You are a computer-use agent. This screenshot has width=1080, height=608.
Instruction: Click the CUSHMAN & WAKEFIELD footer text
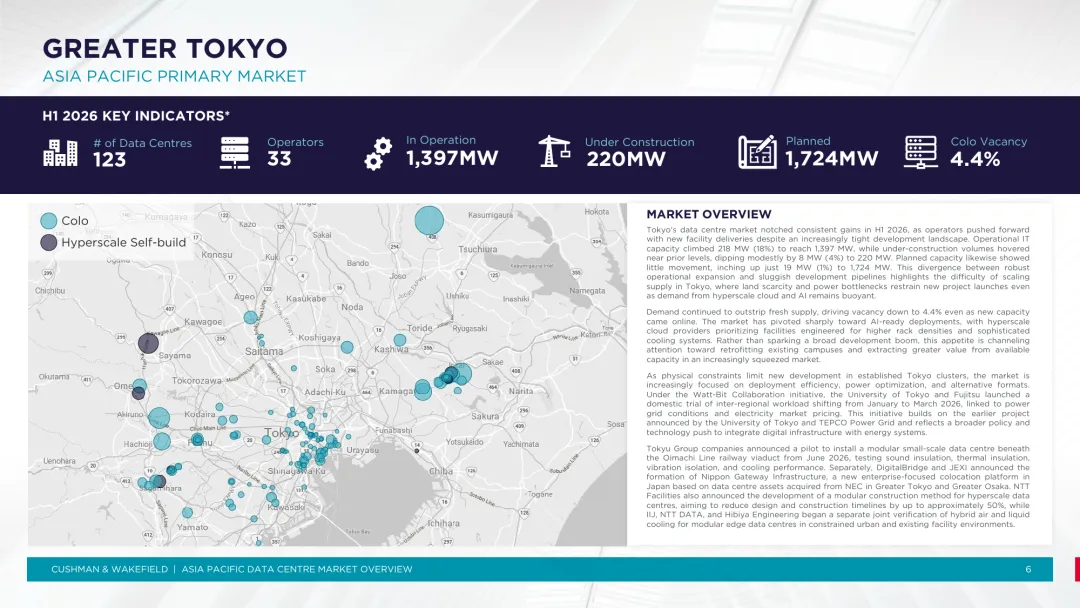pos(110,569)
